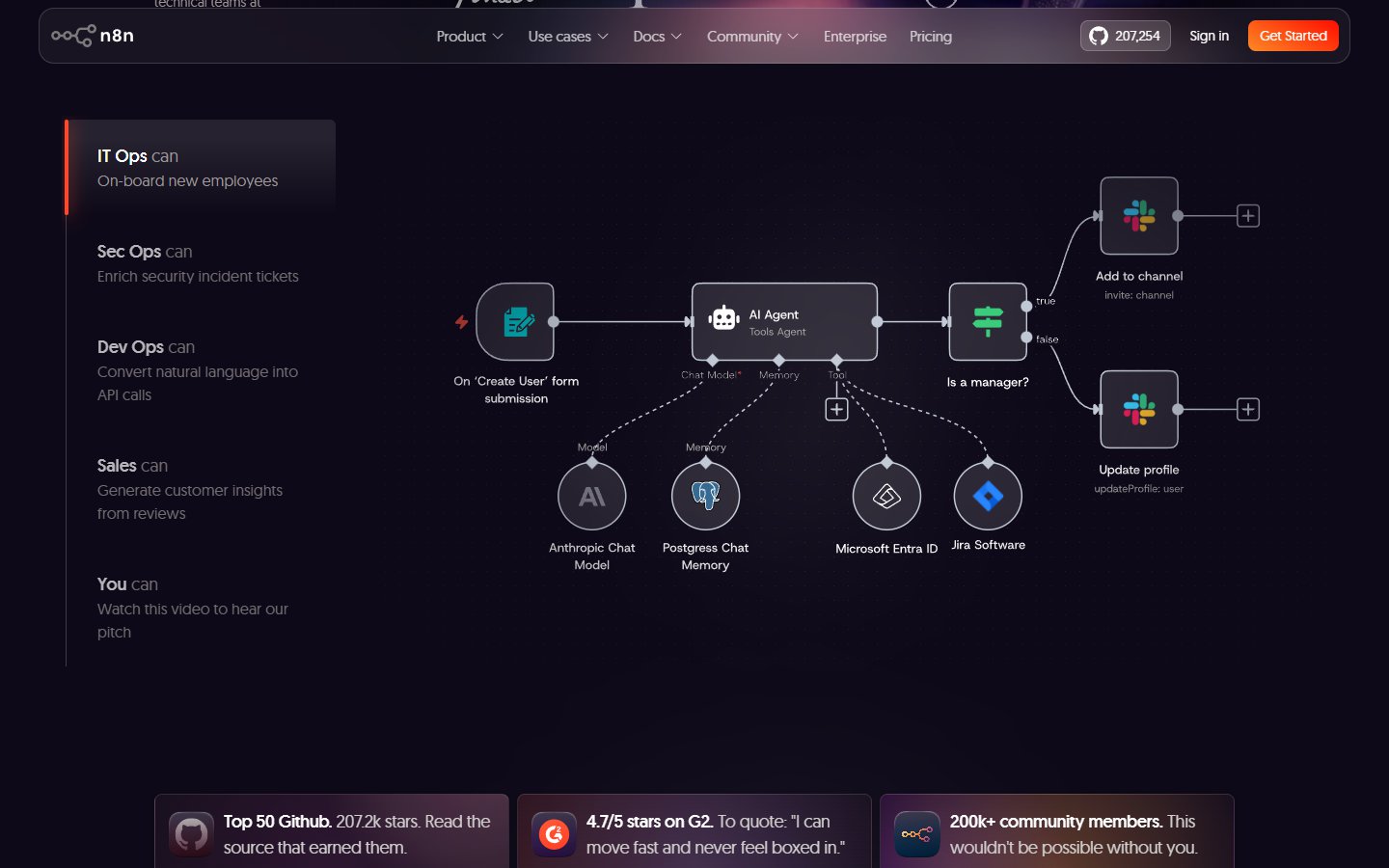
Task: Click the 'Tools Agent' subtitle text
Action: [x=777, y=332]
